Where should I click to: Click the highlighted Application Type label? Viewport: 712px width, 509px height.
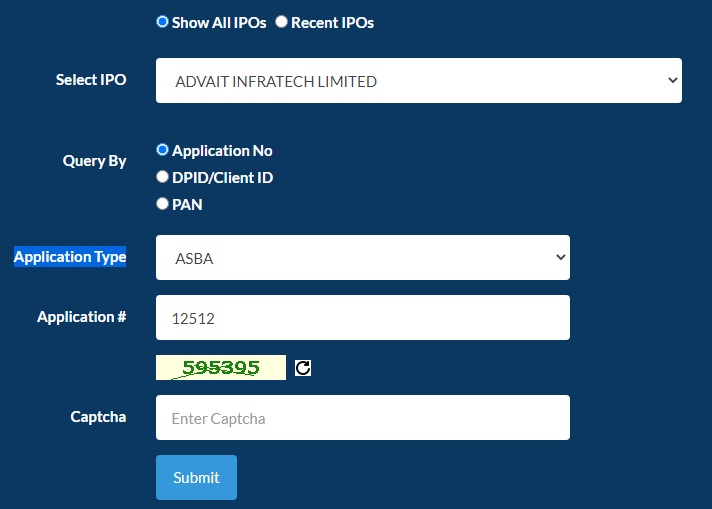[70, 257]
